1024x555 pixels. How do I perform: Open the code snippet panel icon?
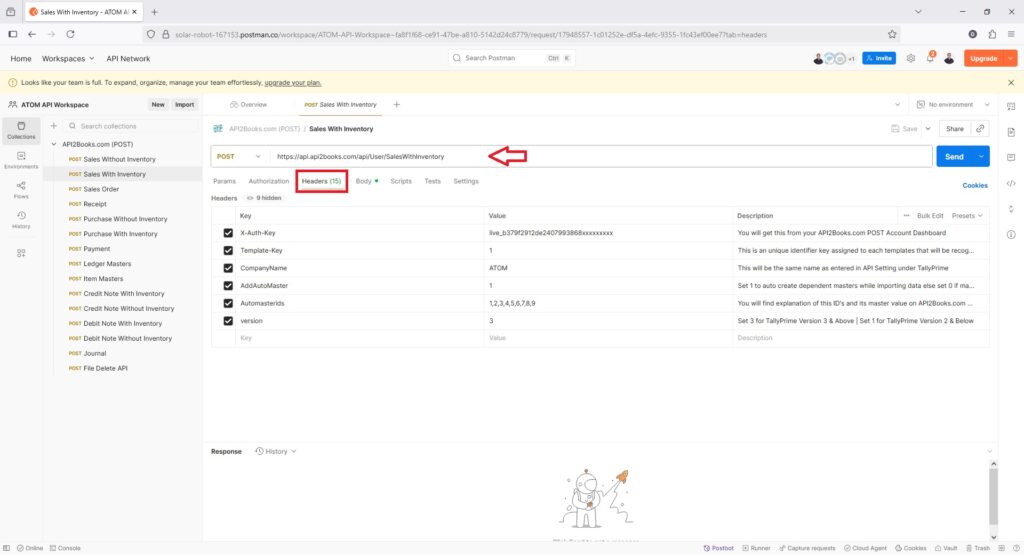(1011, 183)
